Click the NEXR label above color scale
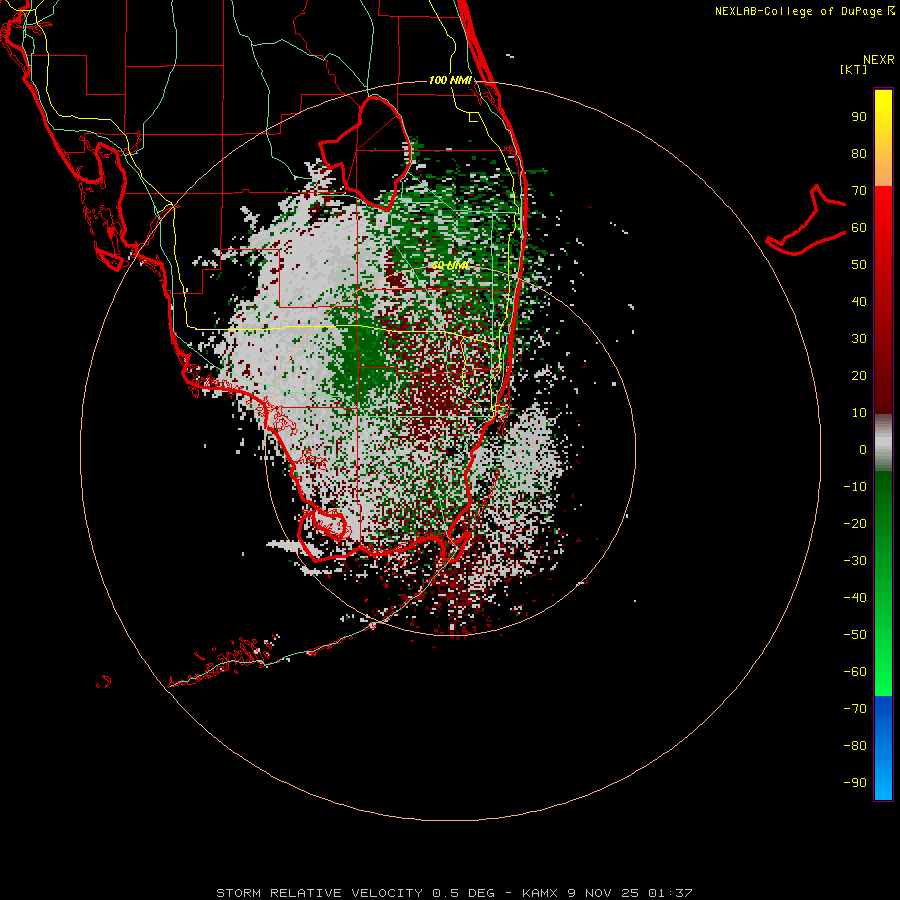900x900 pixels. [879, 60]
